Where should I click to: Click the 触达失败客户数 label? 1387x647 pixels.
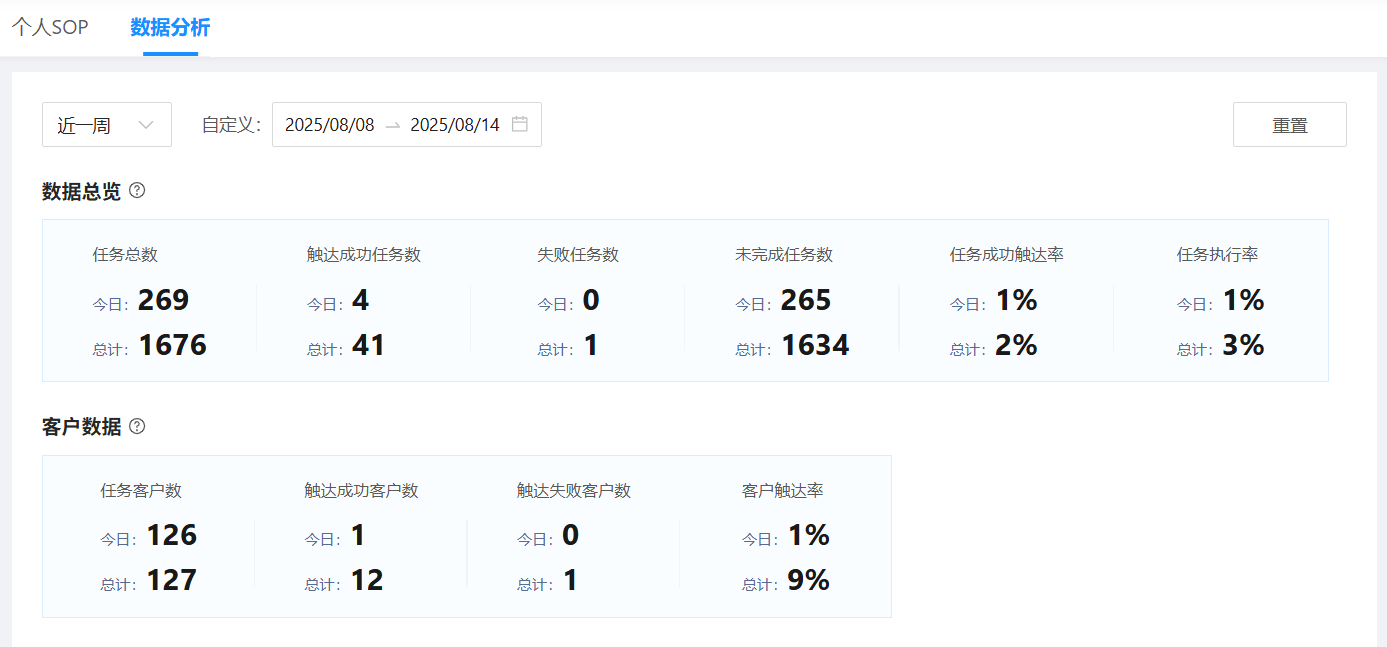[x=574, y=491]
